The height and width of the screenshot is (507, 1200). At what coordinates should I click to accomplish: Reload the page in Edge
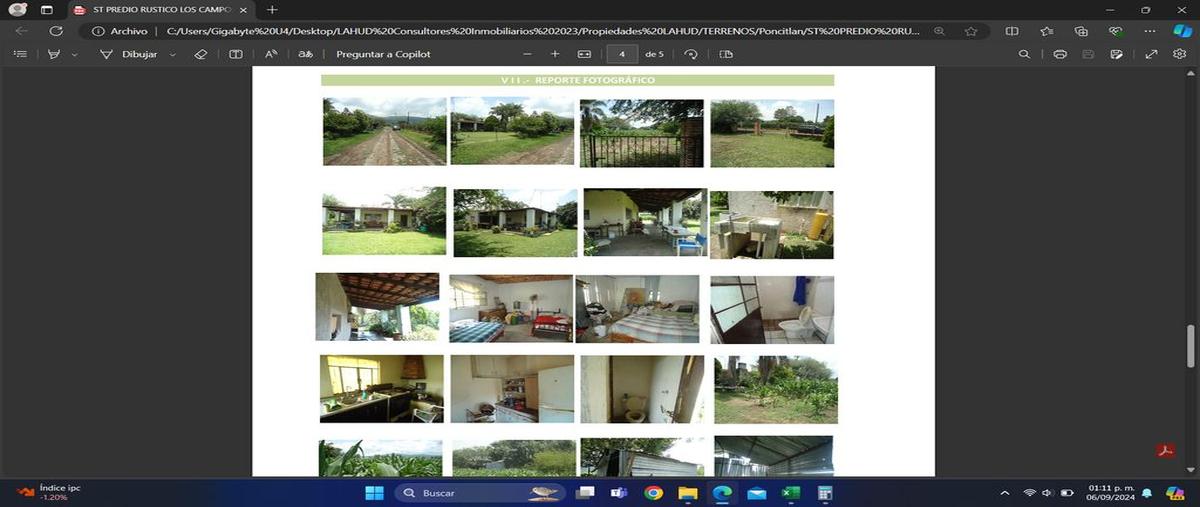click(56, 31)
